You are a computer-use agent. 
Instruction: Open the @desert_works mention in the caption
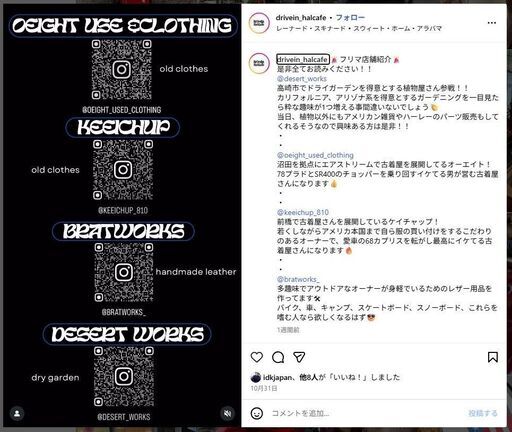click(302, 79)
